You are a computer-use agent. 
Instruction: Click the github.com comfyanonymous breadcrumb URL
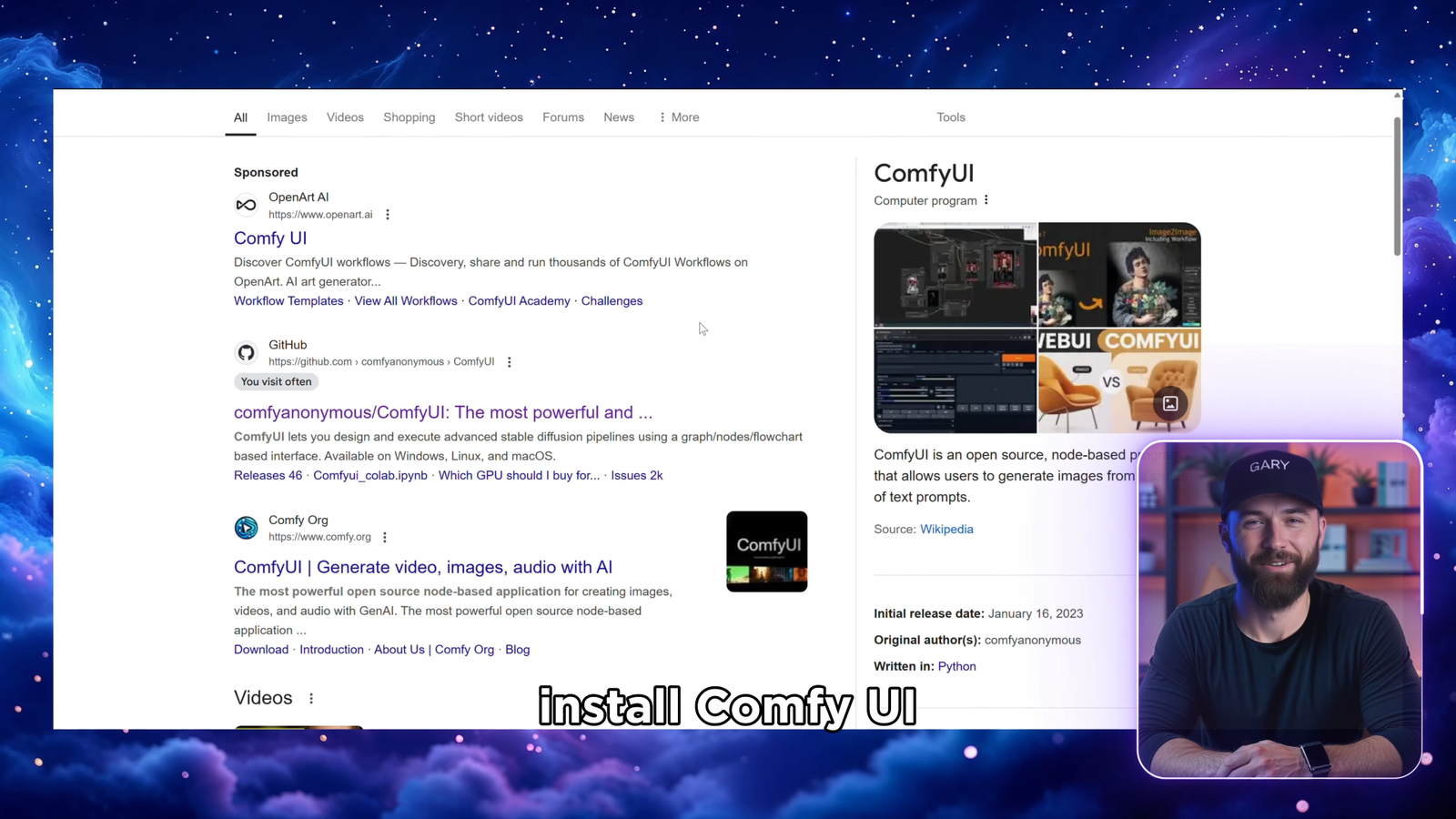(381, 362)
